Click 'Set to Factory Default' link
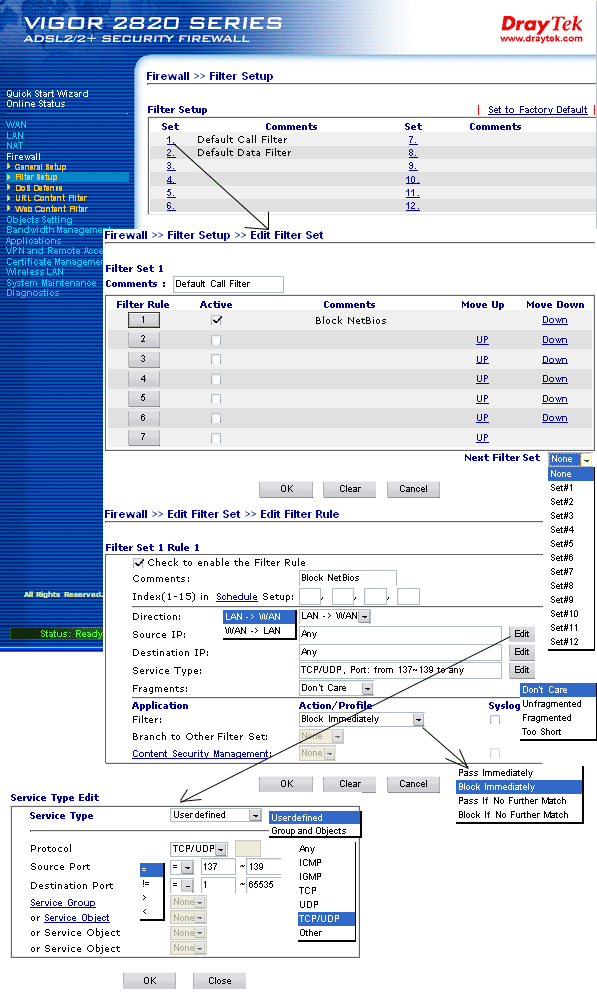This screenshot has height=992, width=597. click(x=538, y=109)
